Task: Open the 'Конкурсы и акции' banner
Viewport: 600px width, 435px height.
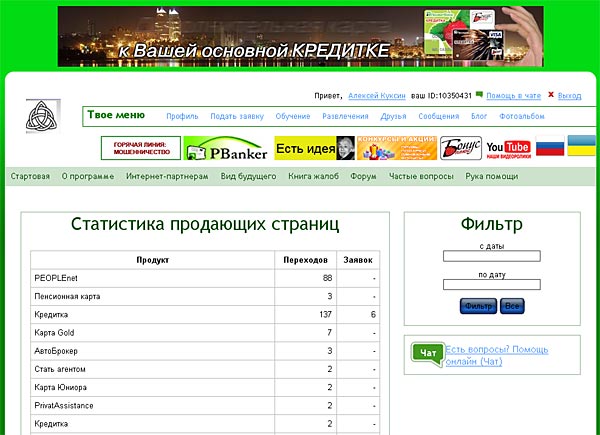Action: point(397,148)
